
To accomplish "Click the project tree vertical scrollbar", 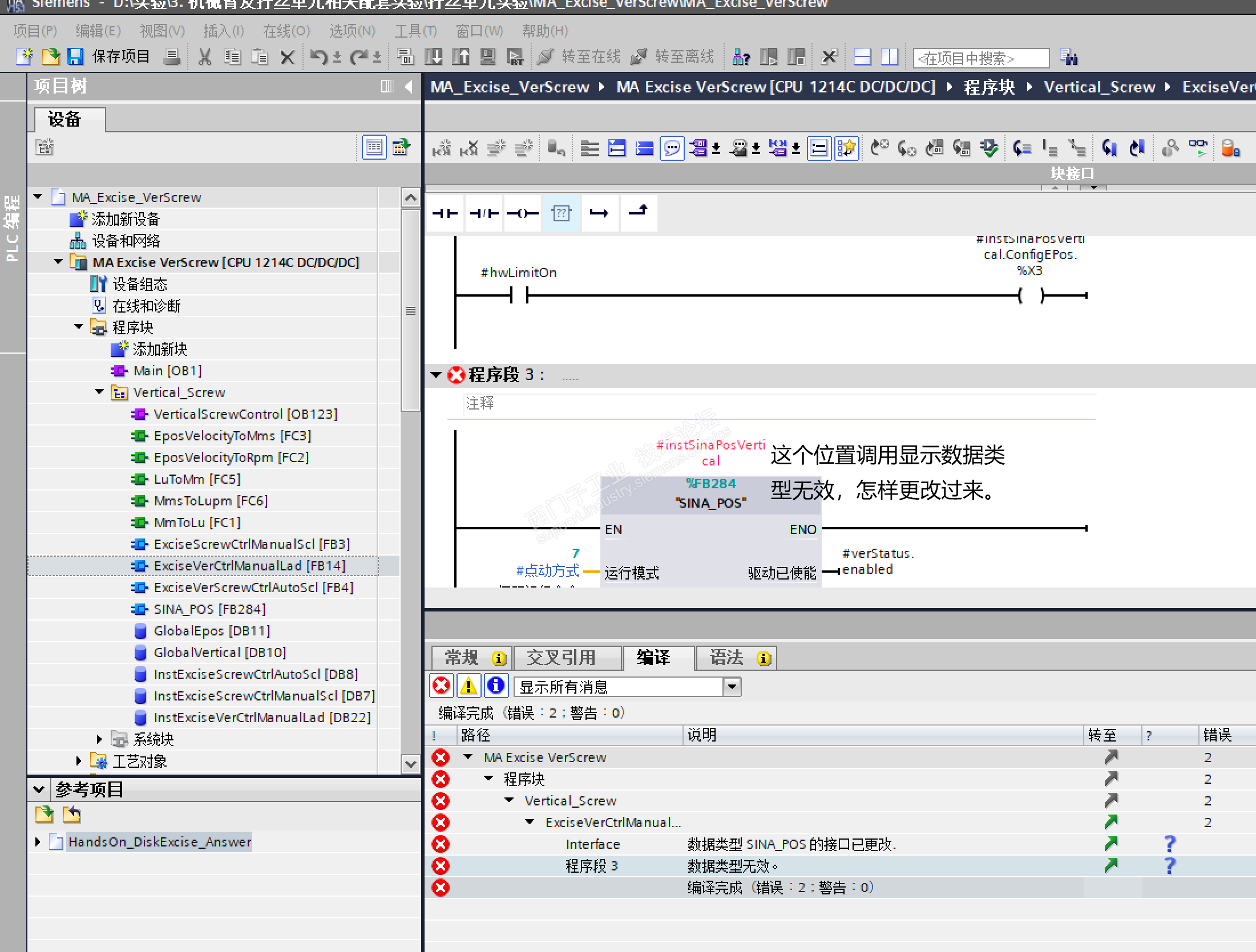I will [410, 311].
